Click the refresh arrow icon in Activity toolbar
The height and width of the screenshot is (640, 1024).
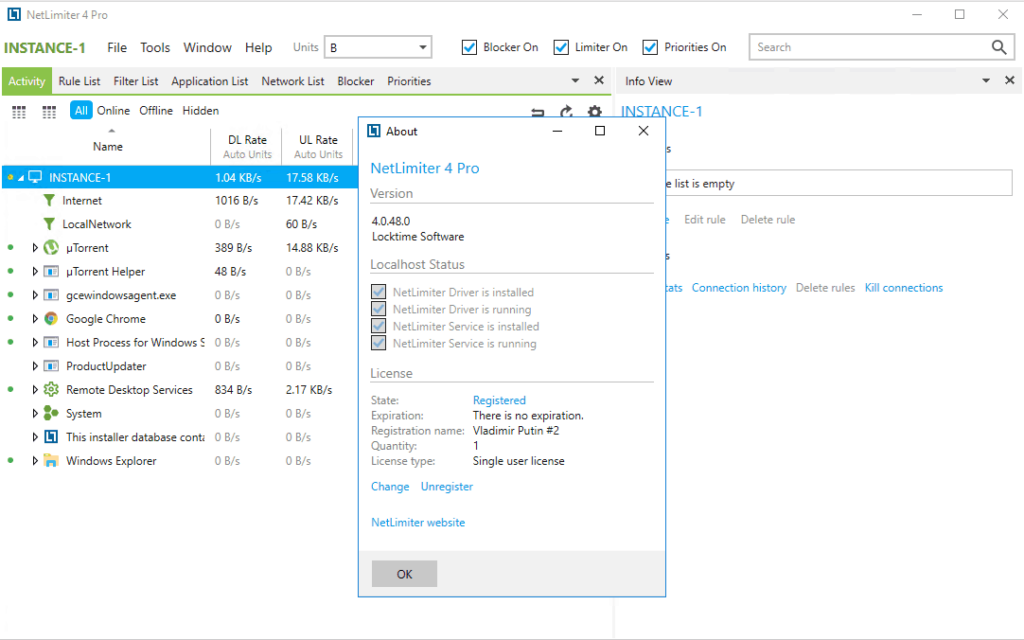[566, 111]
